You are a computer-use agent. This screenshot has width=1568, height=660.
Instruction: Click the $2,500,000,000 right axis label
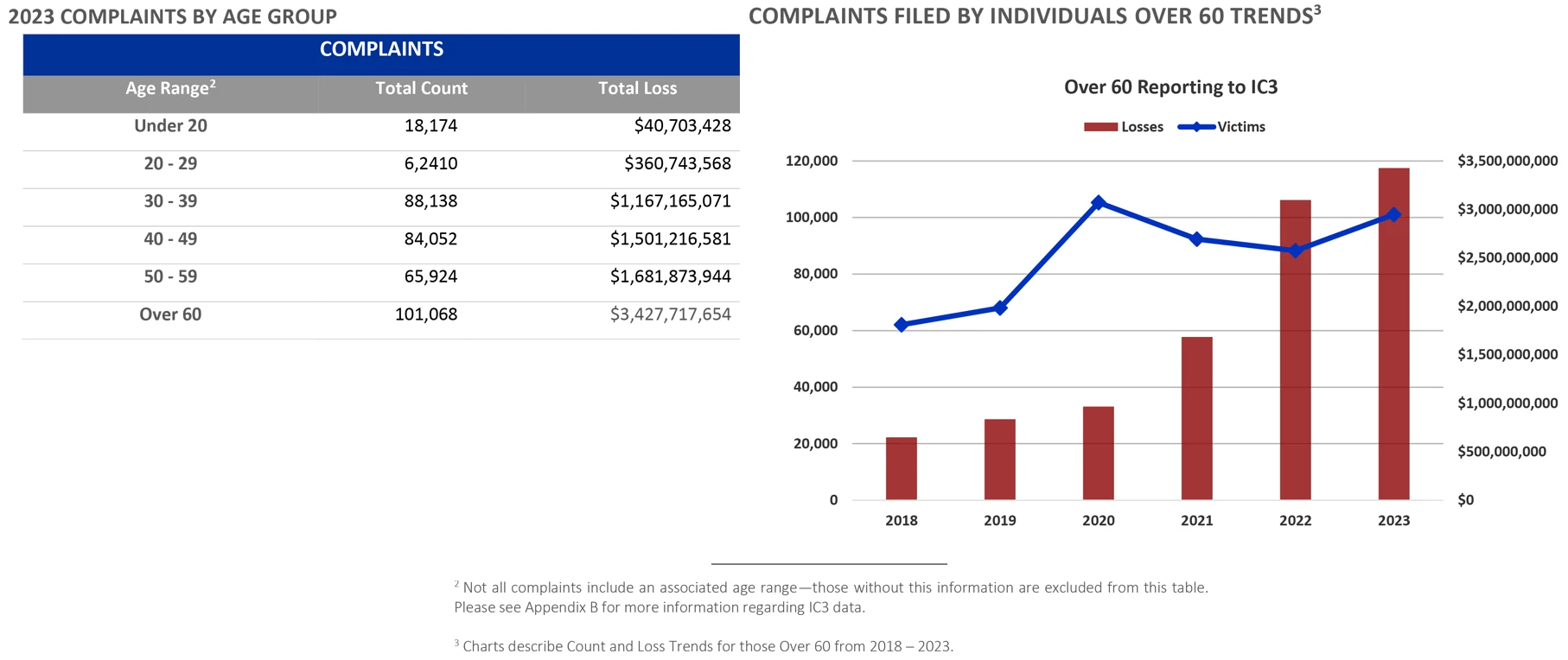tap(1507, 257)
